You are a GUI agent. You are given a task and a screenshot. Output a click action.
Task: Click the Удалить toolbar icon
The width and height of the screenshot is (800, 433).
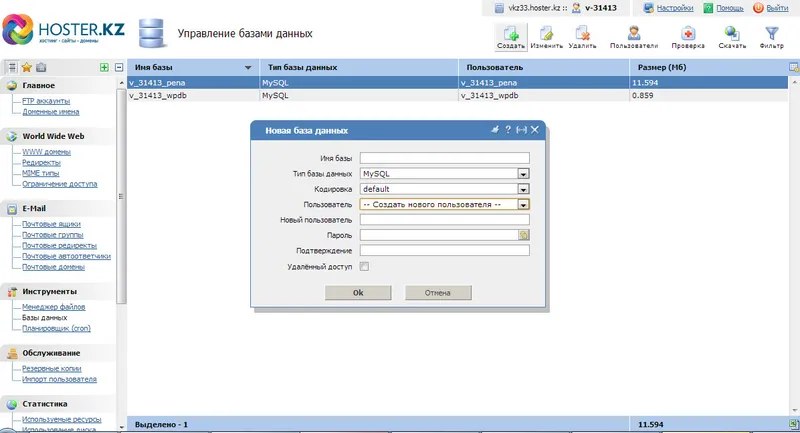tap(582, 37)
